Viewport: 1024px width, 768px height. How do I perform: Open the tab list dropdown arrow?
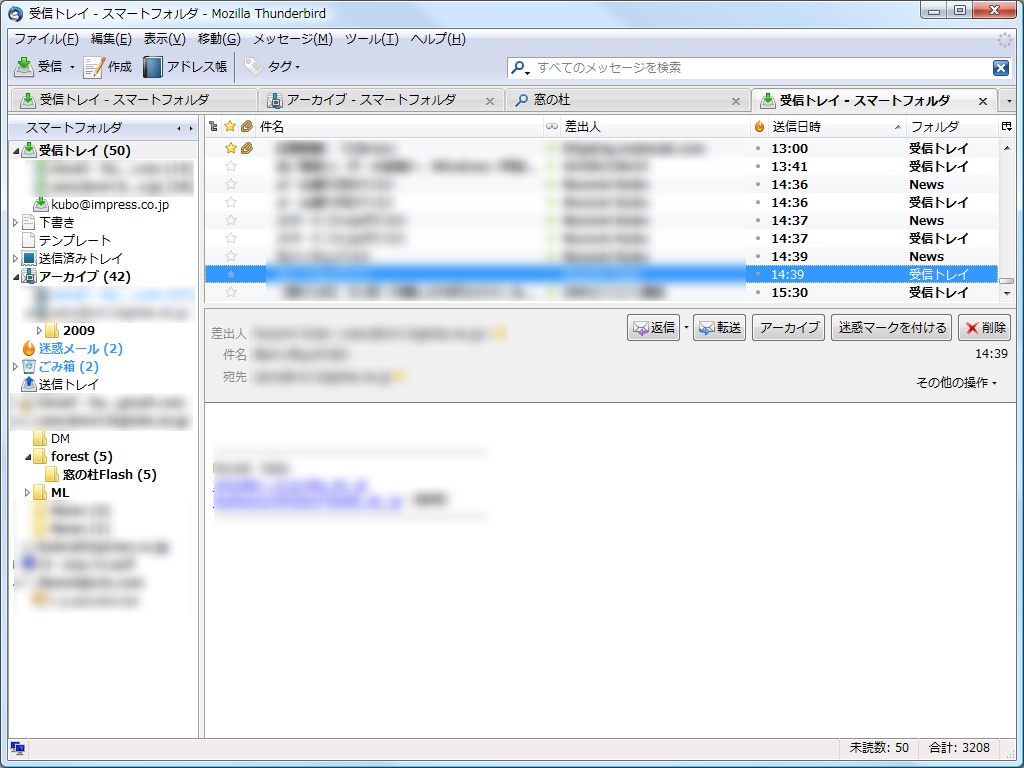pyautogui.click(x=1009, y=101)
